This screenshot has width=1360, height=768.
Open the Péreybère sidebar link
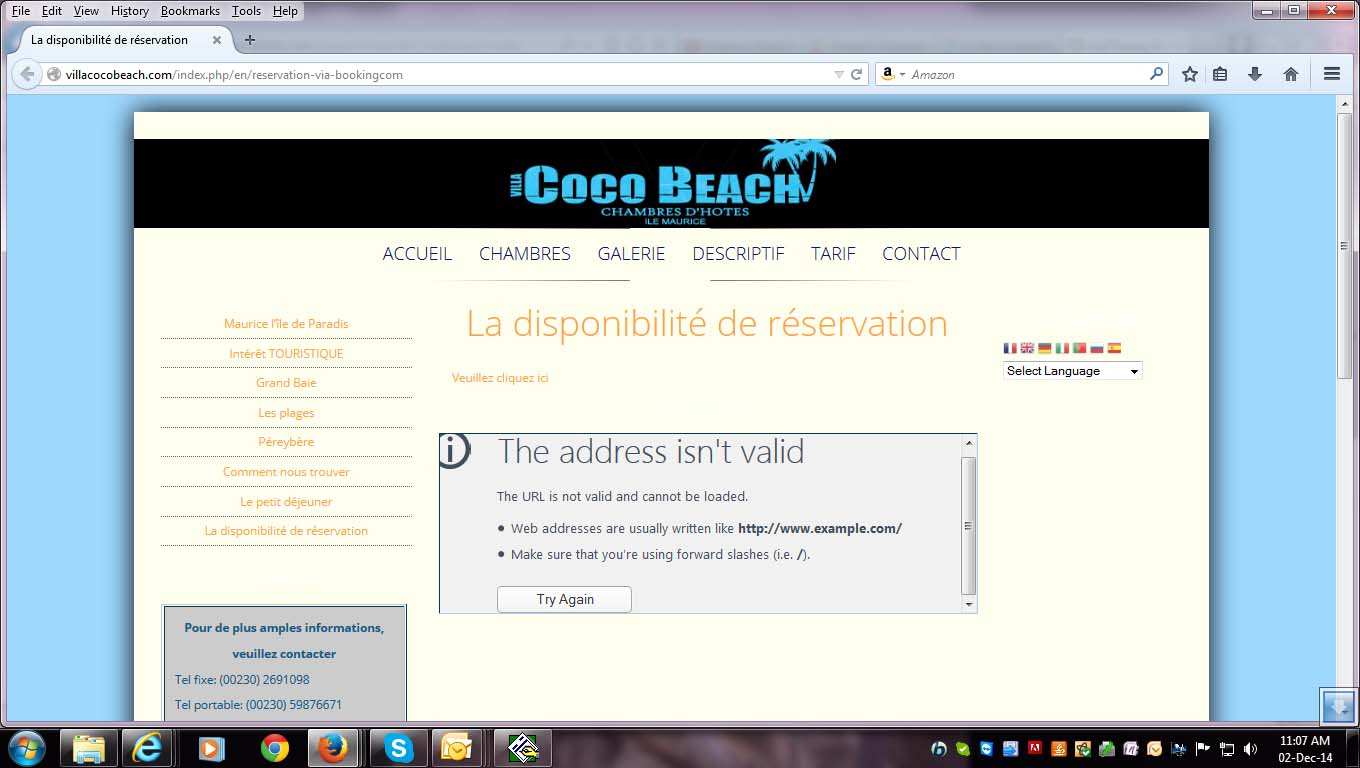[x=286, y=442]
